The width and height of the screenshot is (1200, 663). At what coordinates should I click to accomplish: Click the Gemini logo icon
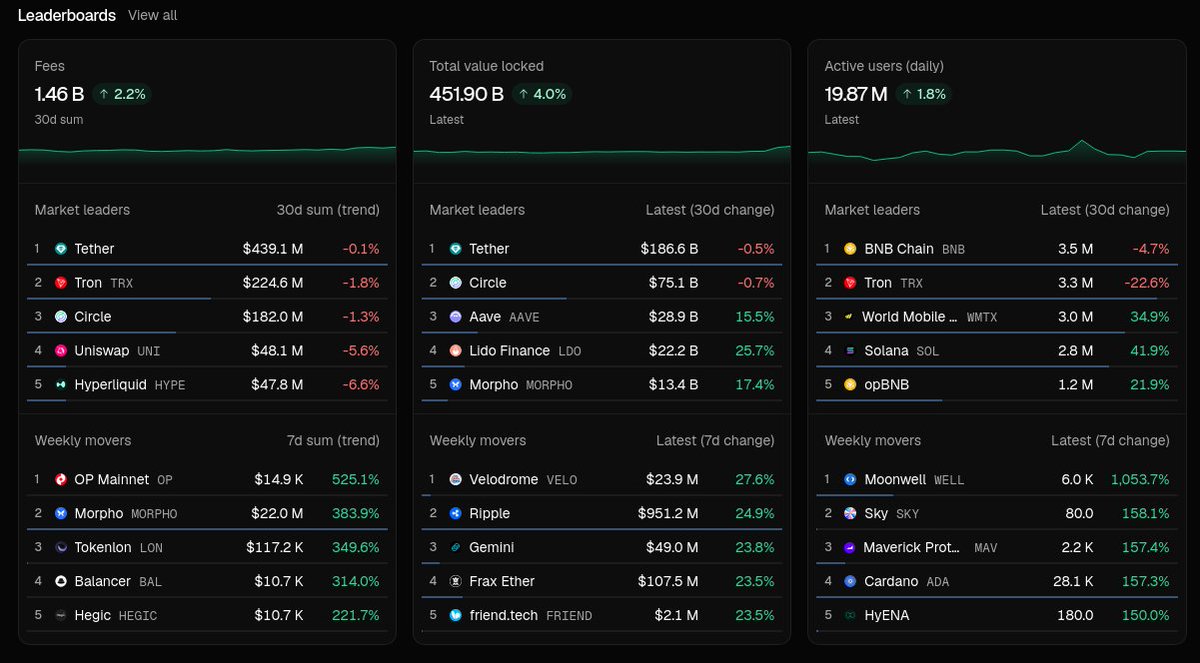point(456,548)
